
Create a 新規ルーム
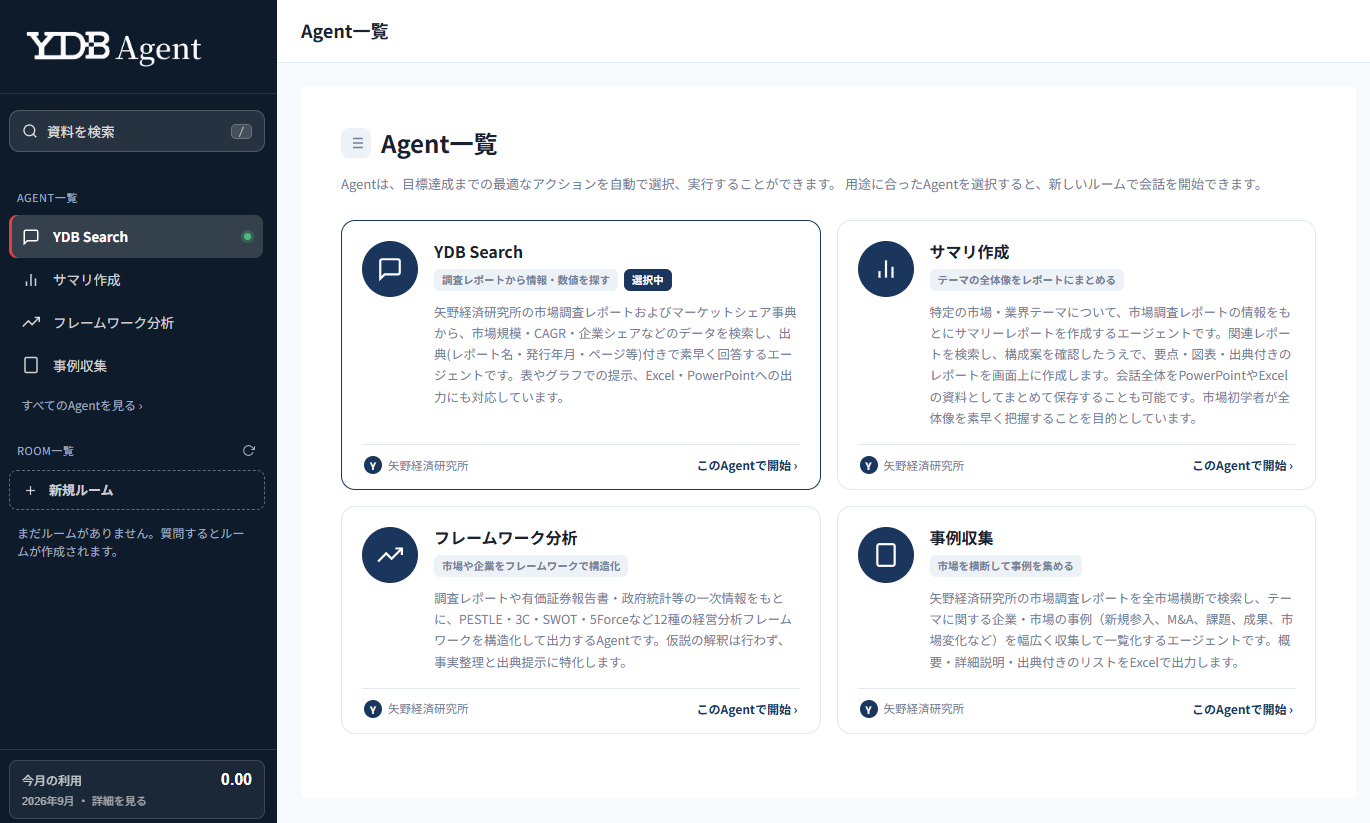[x=137, y=490]
